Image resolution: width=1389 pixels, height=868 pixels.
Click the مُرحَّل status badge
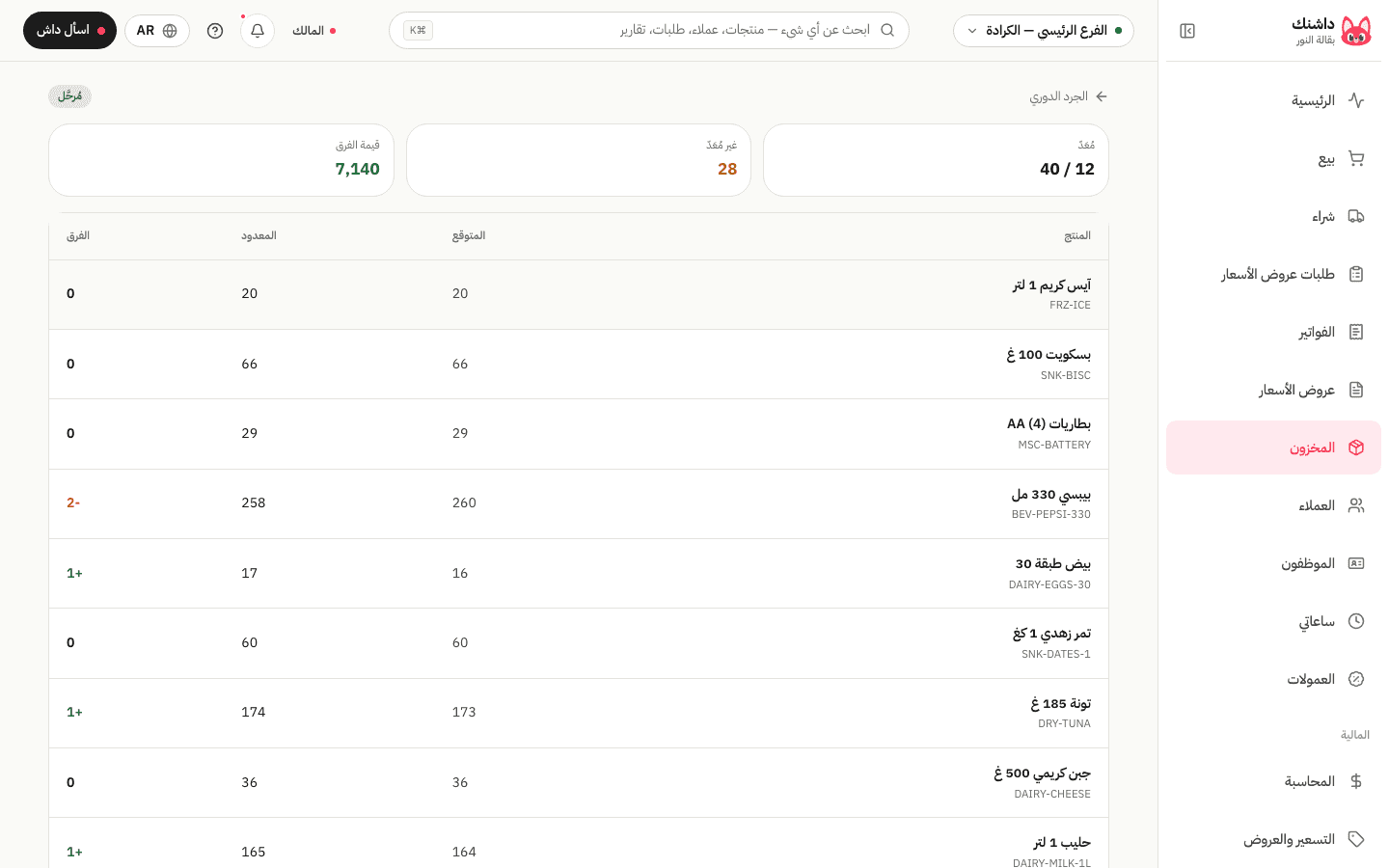(69, 96)
